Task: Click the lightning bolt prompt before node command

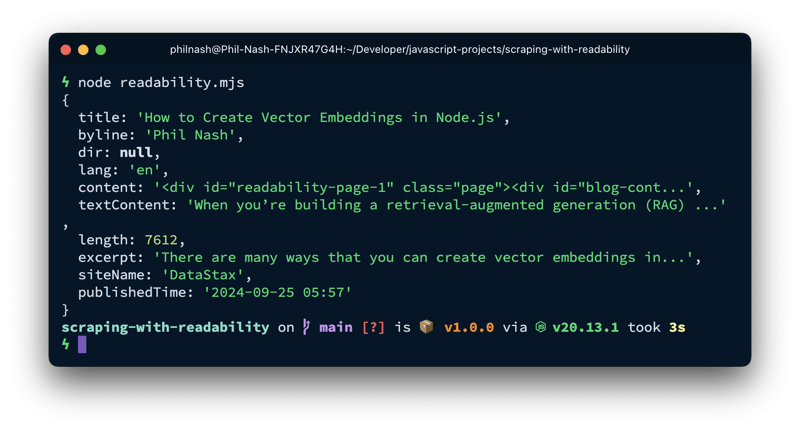Action: 66,82
